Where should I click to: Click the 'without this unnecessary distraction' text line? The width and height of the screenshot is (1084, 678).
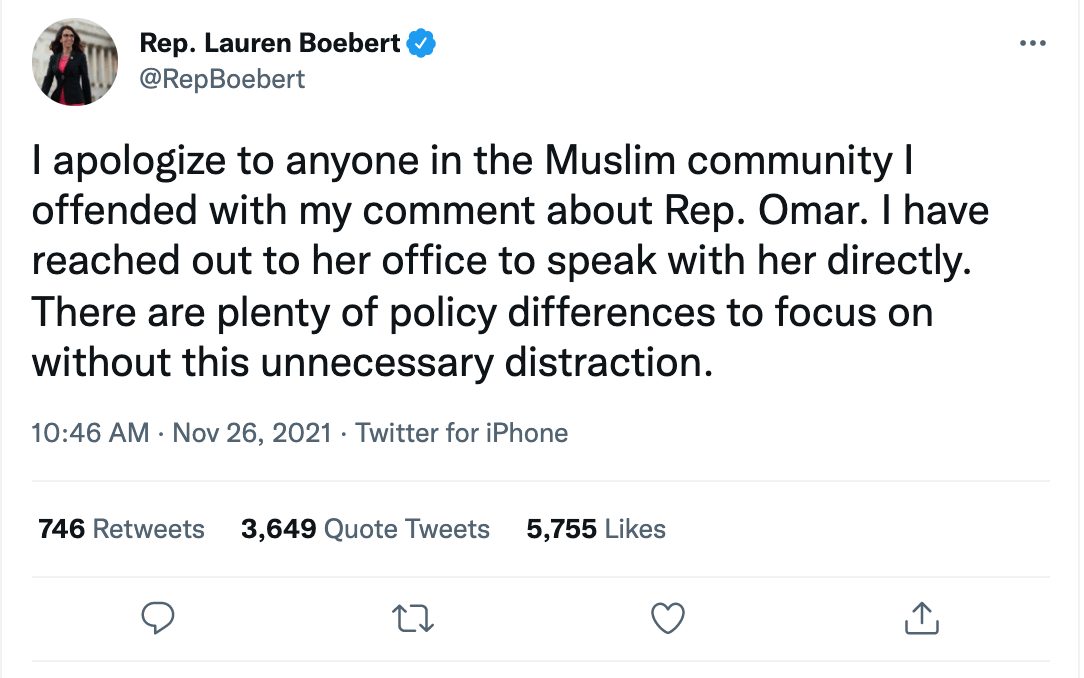click(372, 362)
